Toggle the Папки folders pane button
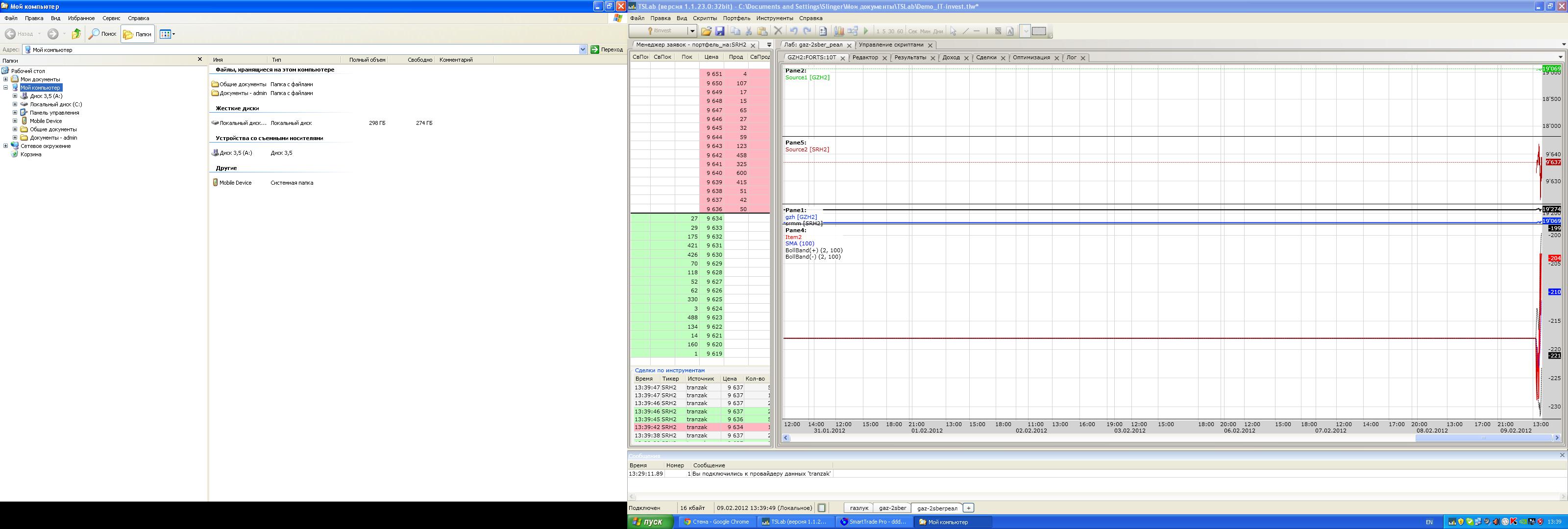 pos(138,34)
